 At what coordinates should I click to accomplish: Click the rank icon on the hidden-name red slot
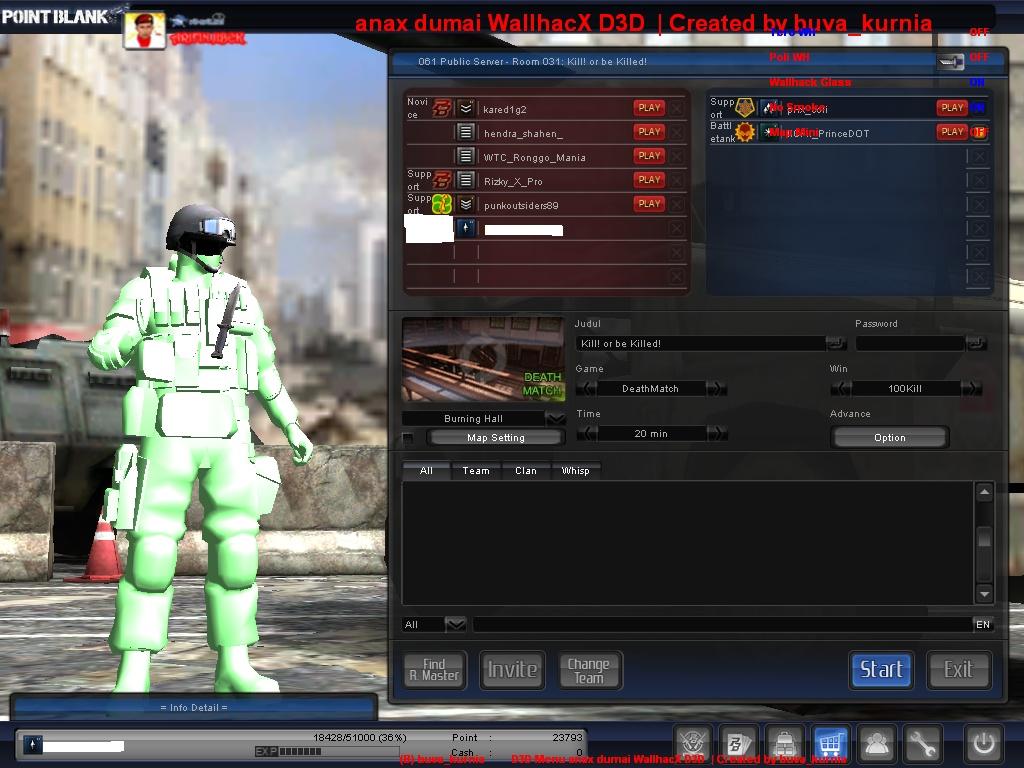(466, 228)
